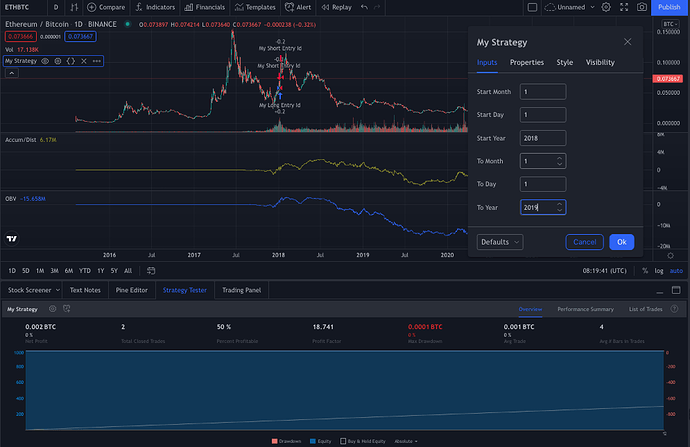Open My Strategy more options ellipsis
The height and width of the screenshot is (447, 690).
[97, 61]
